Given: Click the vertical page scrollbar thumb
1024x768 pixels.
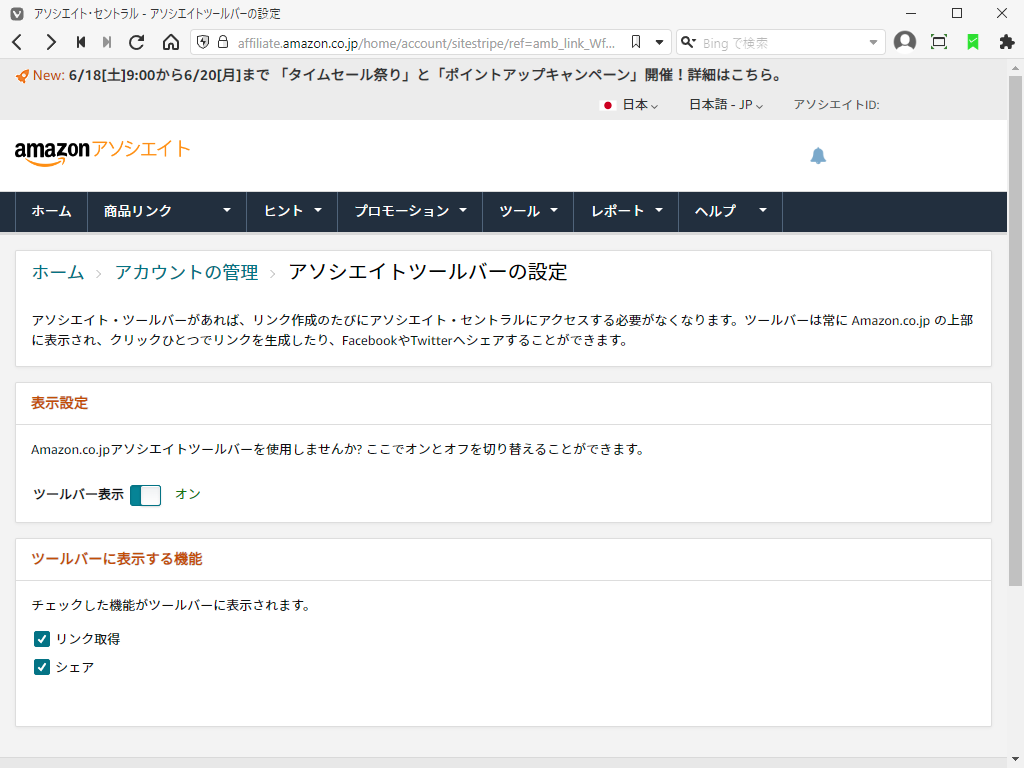Looking at the screenshot, I should 1015,330.
